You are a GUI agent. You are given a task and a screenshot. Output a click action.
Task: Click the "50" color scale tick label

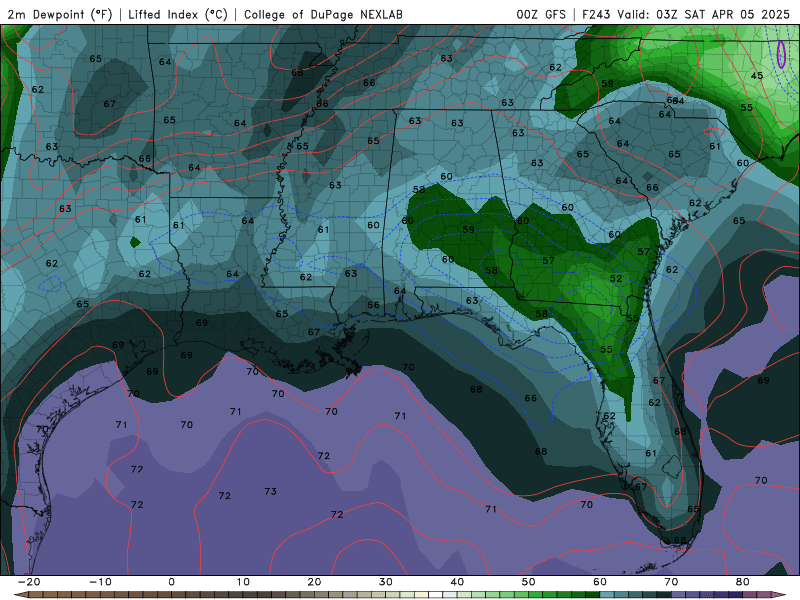pos(529,582)
